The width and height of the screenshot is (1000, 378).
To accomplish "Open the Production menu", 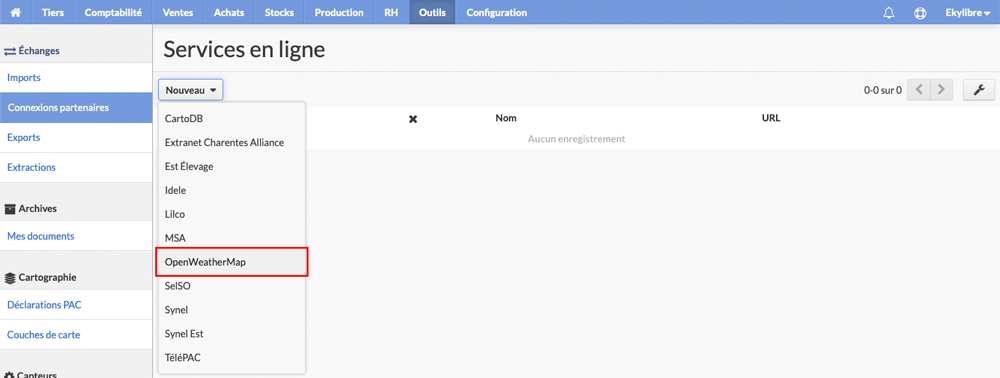I will click(x=339, y=12).
